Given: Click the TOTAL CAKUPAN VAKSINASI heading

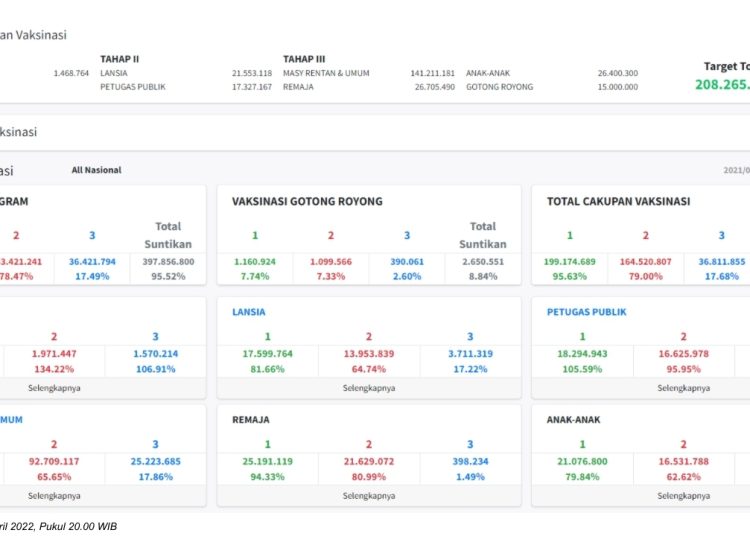Looking at the screenshot, I should click(x=618, y=201).
